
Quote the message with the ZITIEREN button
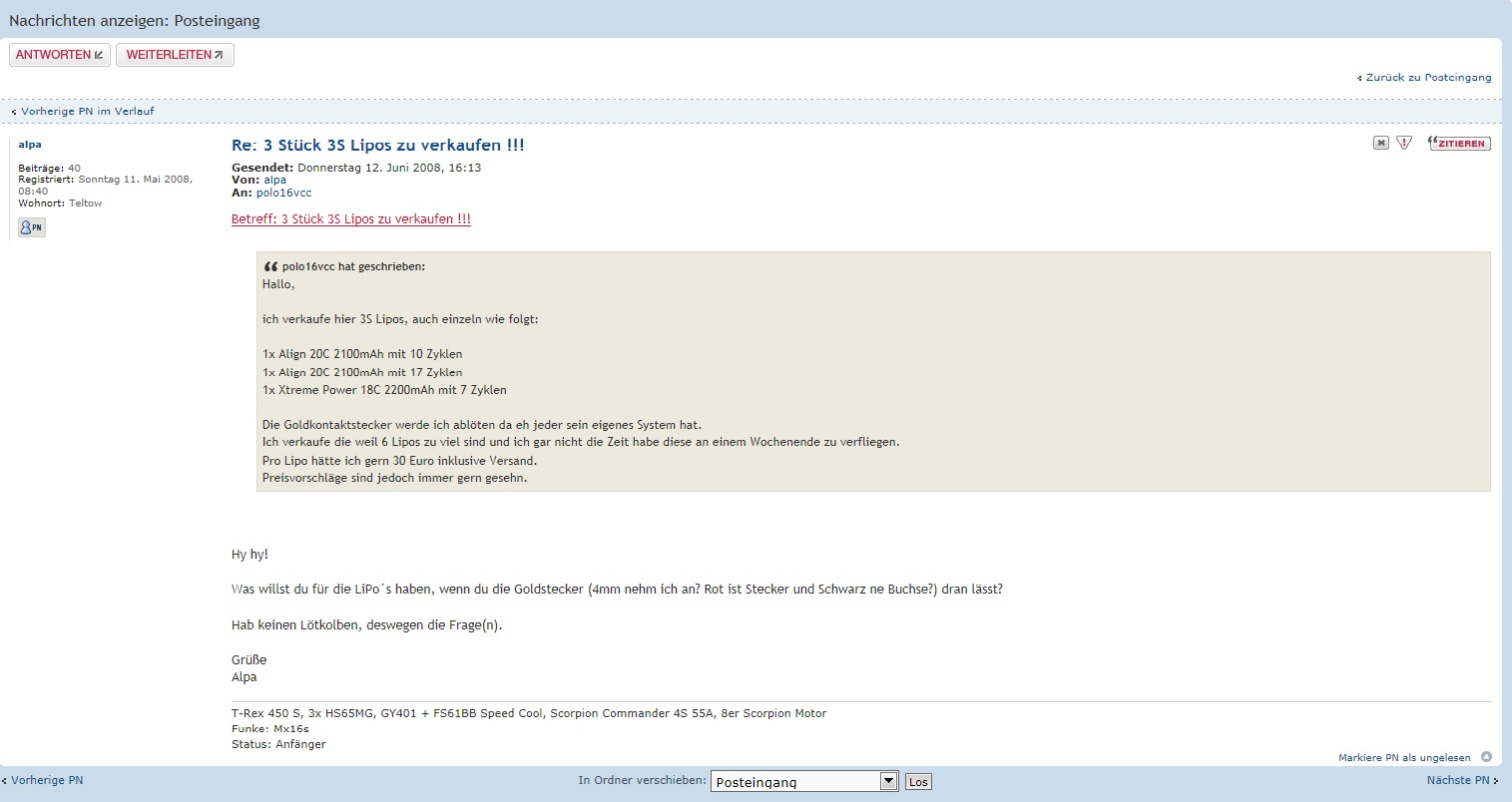(1459, 144)
